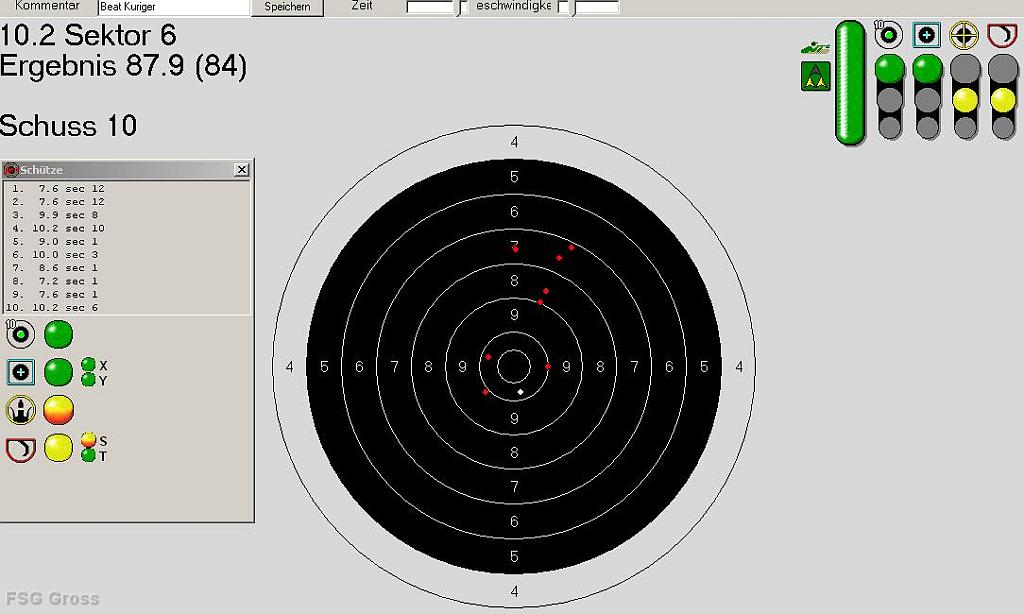This screenshot has width=1024, height=614.
Task: Toggle the checkbox after the Geschwindigkeit label
Action: pyautogui.click(x=564, y=8)
